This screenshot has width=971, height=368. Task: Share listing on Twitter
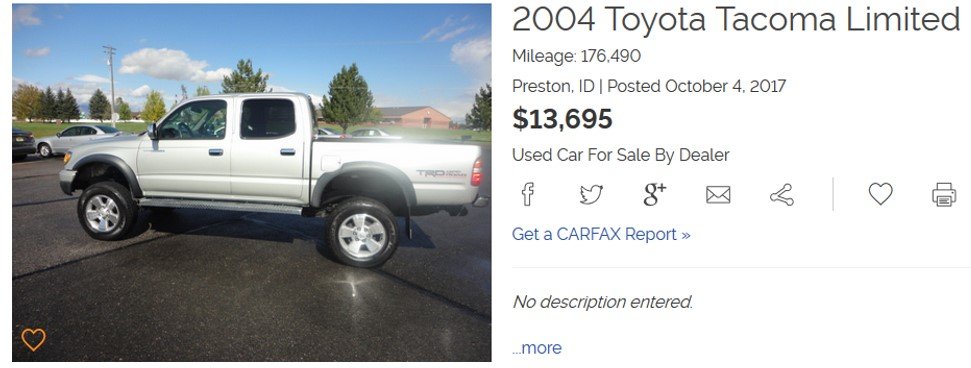(x=591, y=195)
